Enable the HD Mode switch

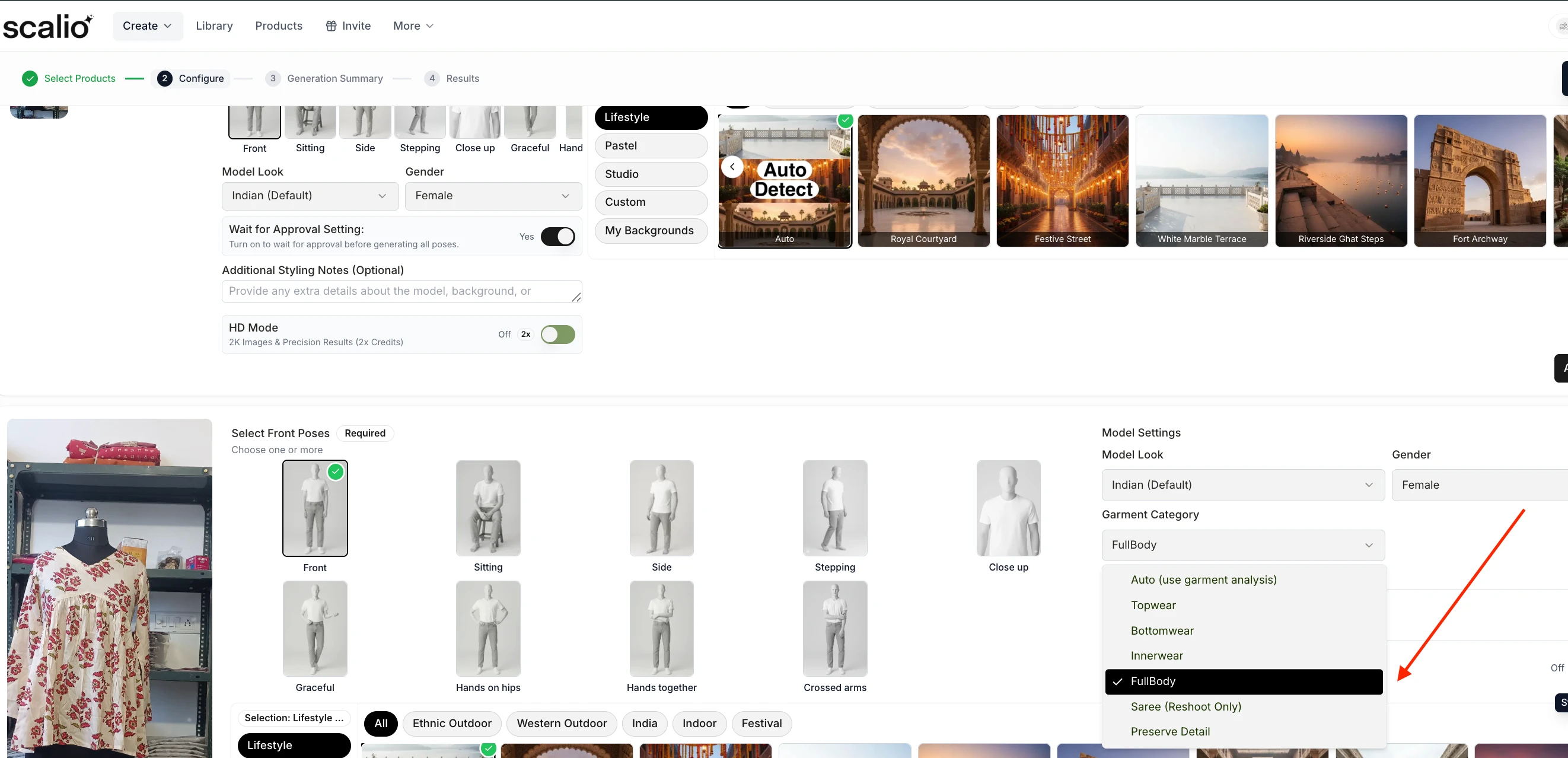coord(557,335)
